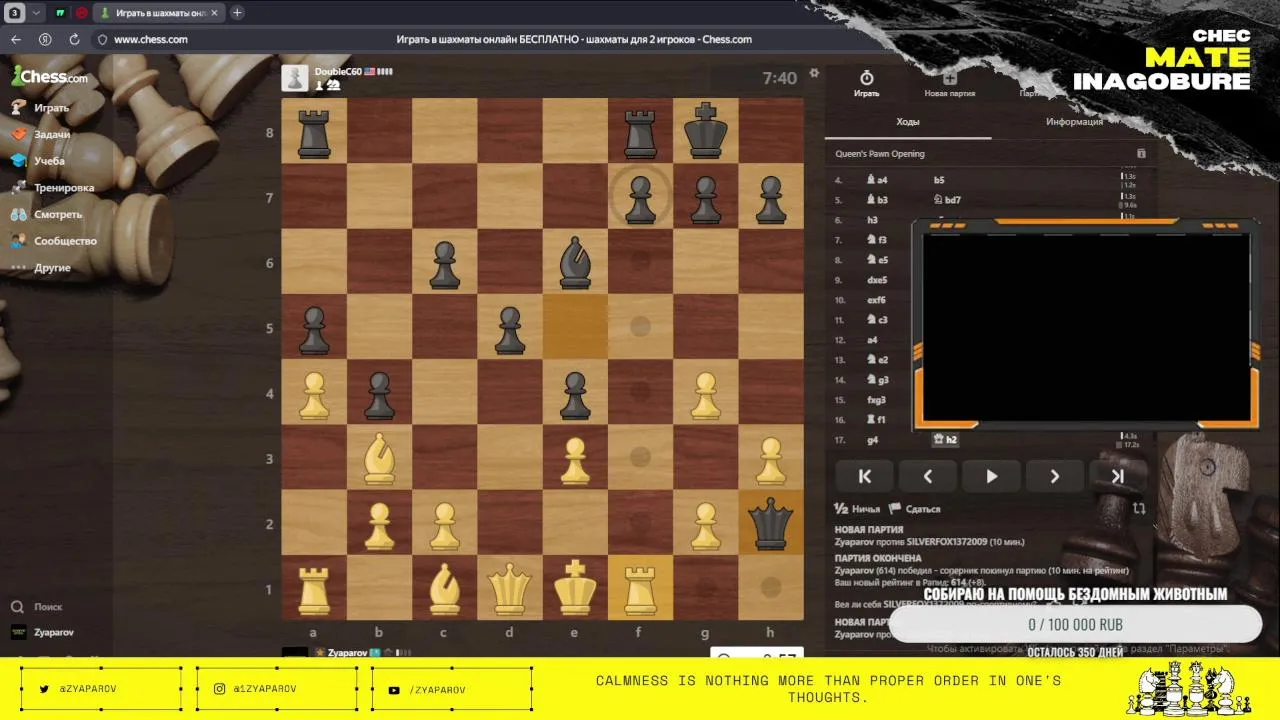Jump to first move button
Viewport: 1280px width, 720px height.
pyautogui.click(x=865, y=477)
